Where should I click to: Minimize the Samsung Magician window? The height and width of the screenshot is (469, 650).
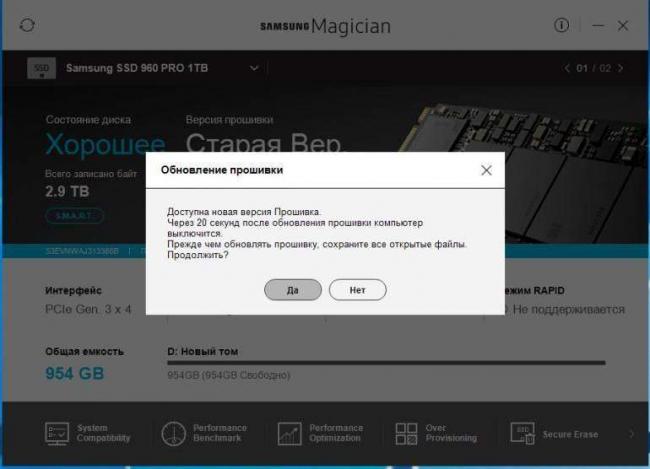(x=598, y=26)
